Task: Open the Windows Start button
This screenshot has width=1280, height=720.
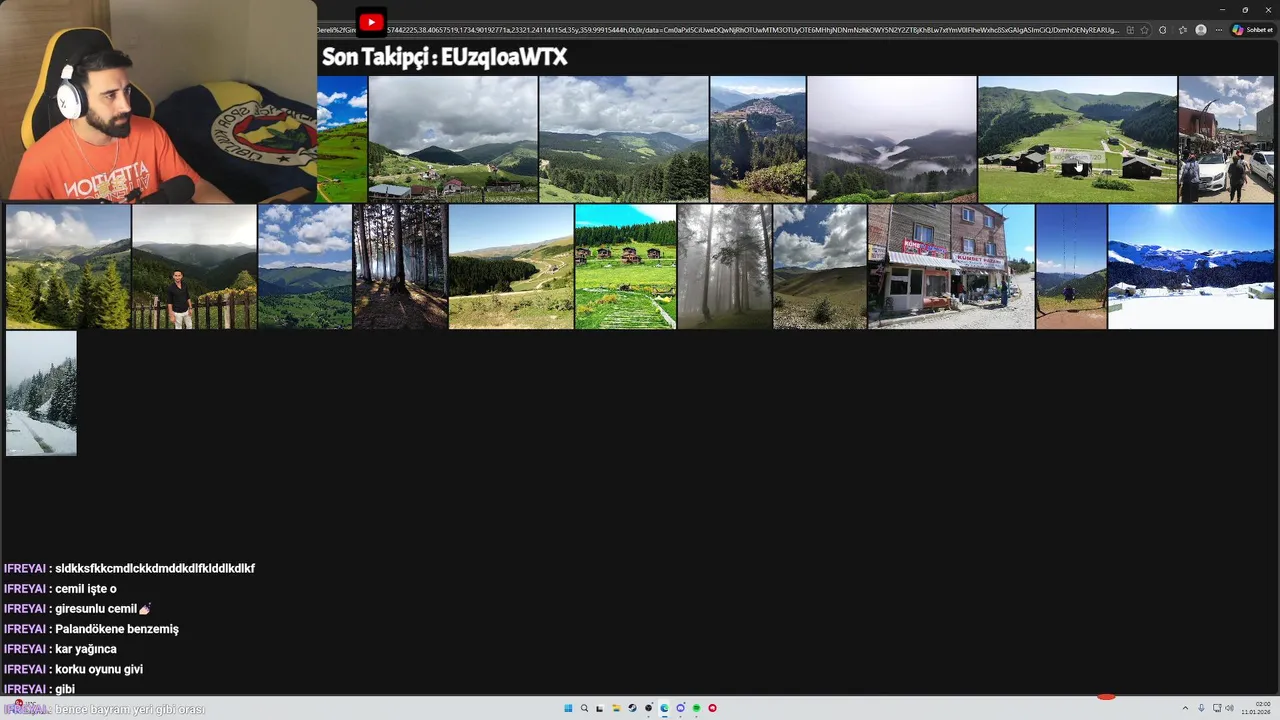Action: tap(568, 708)
